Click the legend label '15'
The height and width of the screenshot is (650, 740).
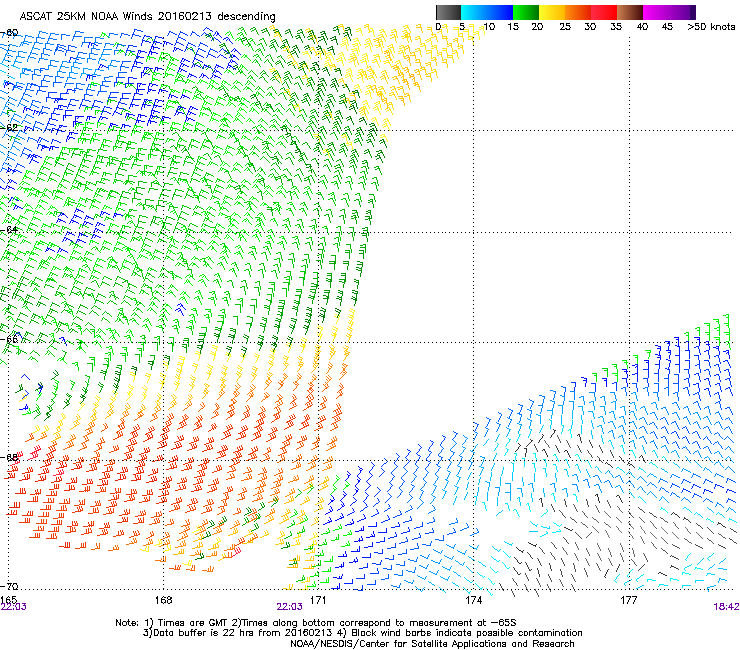pyautogui.click(x=513, y=27)
